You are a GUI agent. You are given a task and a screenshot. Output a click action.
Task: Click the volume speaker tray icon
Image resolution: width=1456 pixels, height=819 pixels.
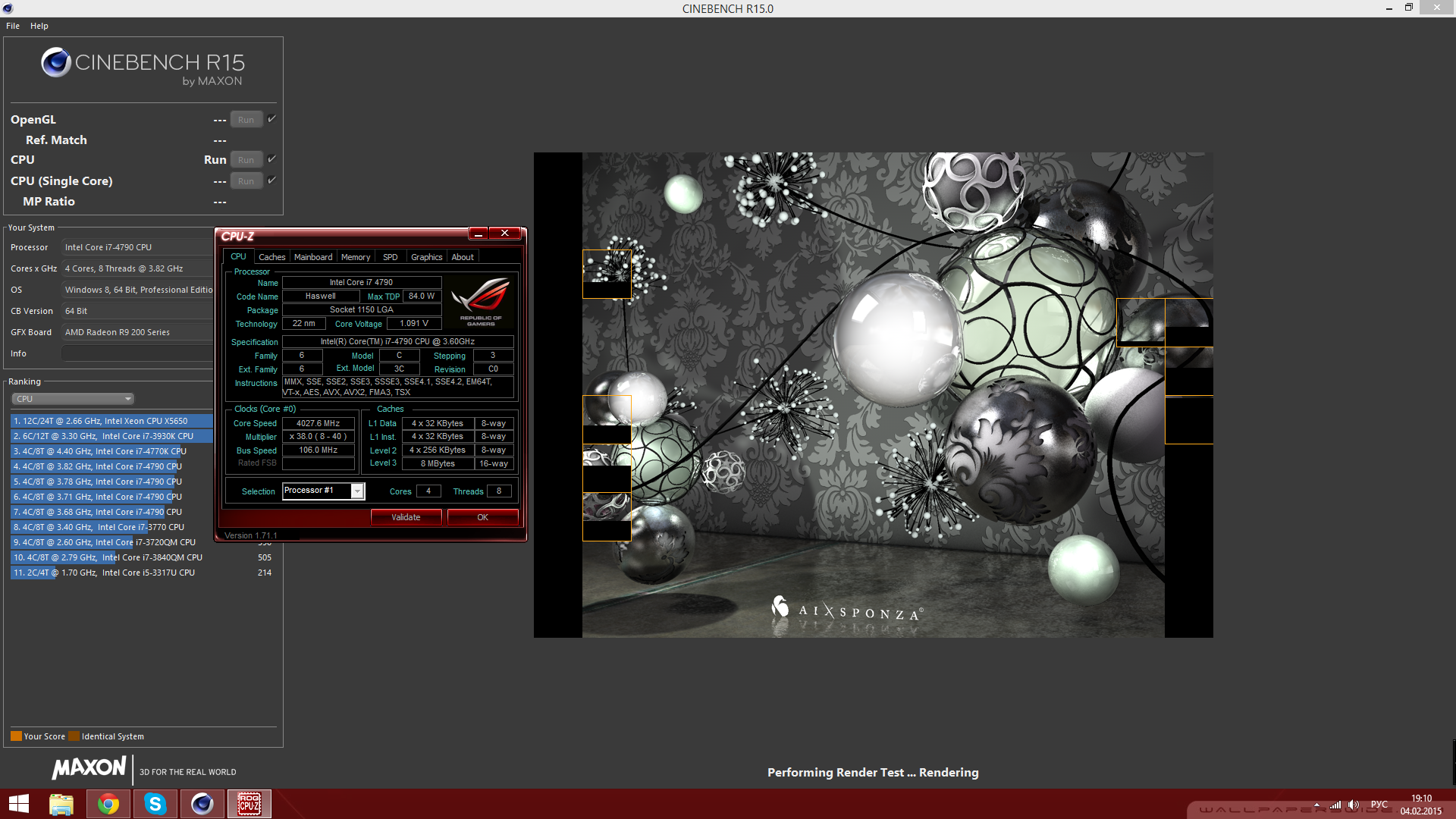click(x=1354, y=805)
